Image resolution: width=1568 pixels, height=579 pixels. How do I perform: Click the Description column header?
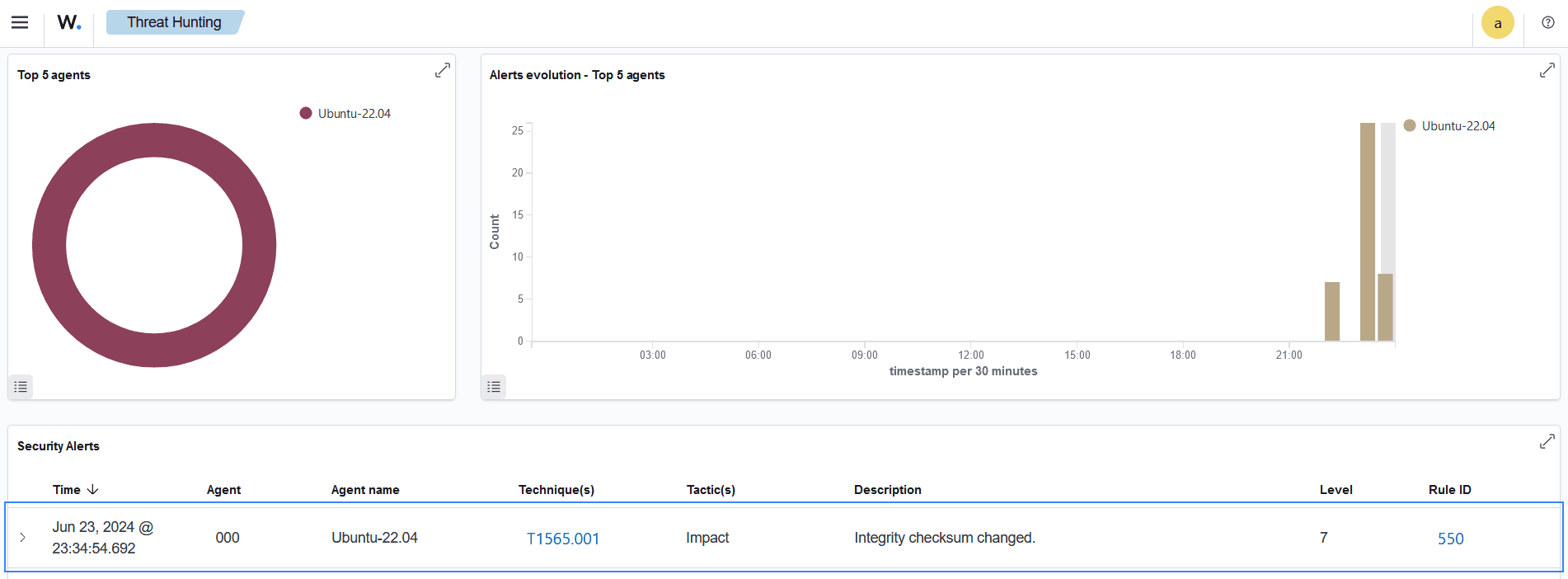click(887, 490)
